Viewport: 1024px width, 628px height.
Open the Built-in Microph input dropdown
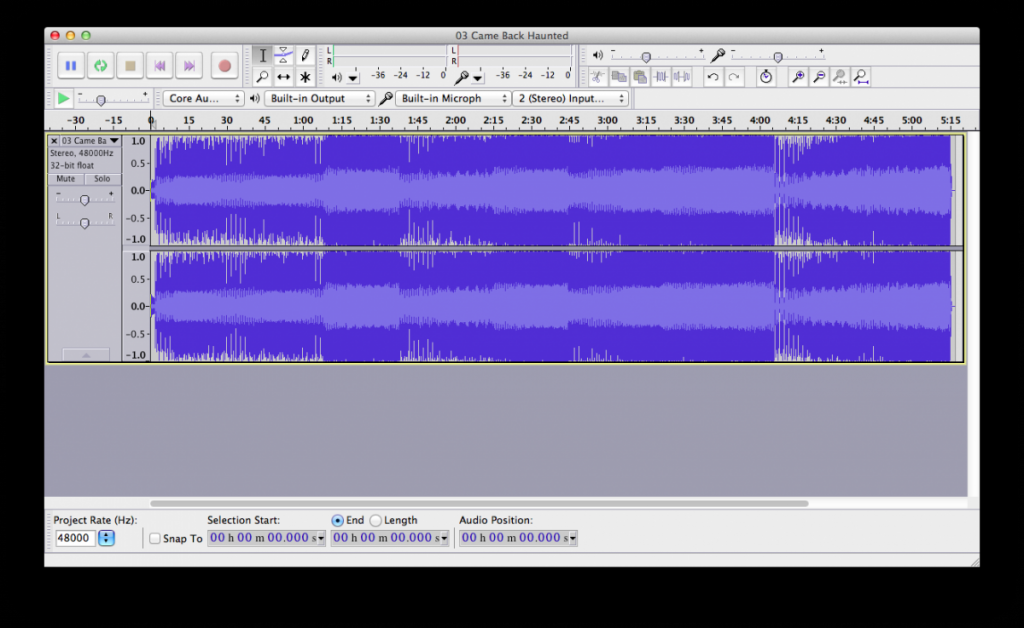(x=453, y=99)
